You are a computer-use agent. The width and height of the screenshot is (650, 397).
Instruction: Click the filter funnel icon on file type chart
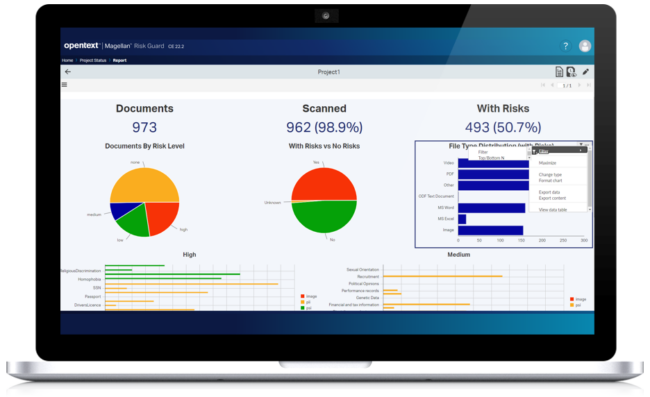click(x=581, y=144)
